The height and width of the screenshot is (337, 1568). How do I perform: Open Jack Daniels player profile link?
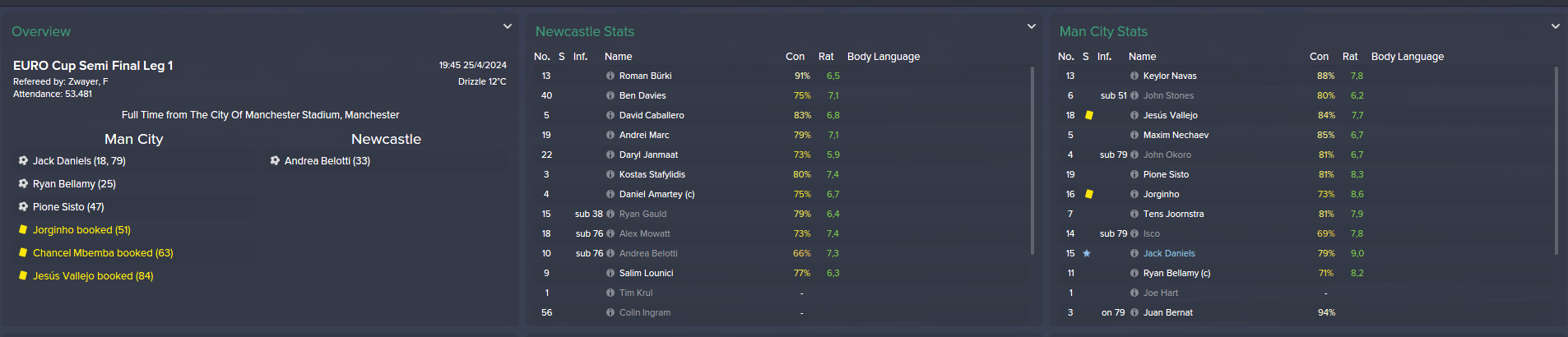pos(1169,253)
